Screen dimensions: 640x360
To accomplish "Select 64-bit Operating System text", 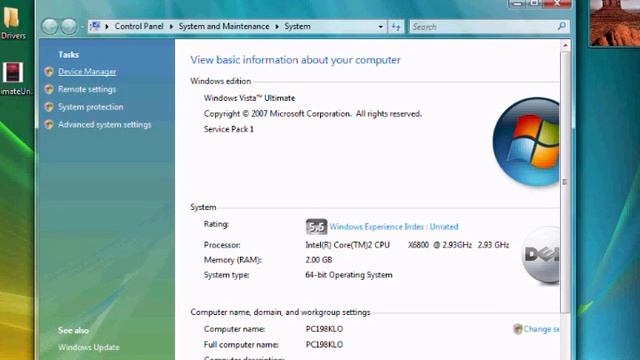I will tap(349, 275).
